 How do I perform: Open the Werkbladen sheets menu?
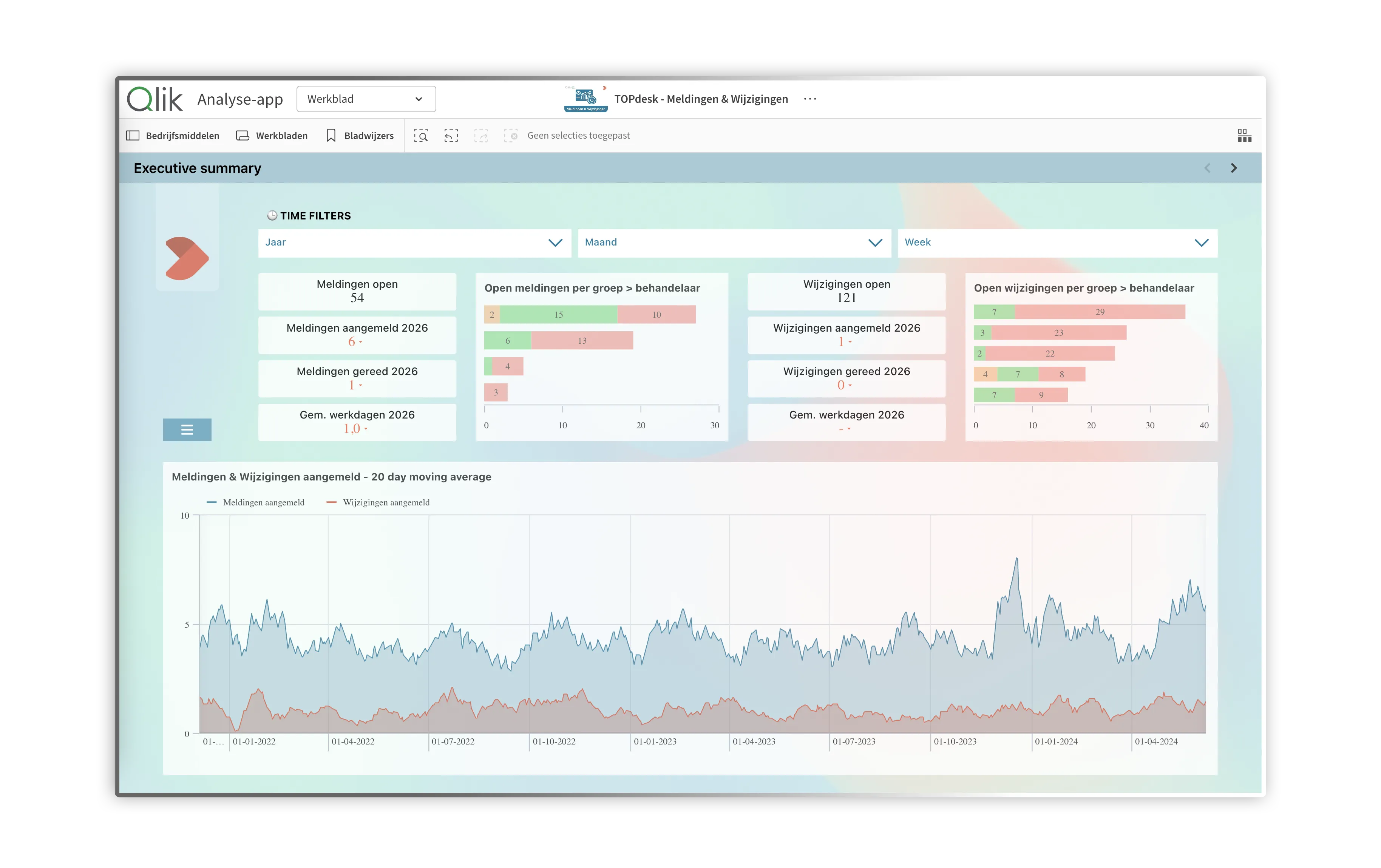[x=272, y=136]
